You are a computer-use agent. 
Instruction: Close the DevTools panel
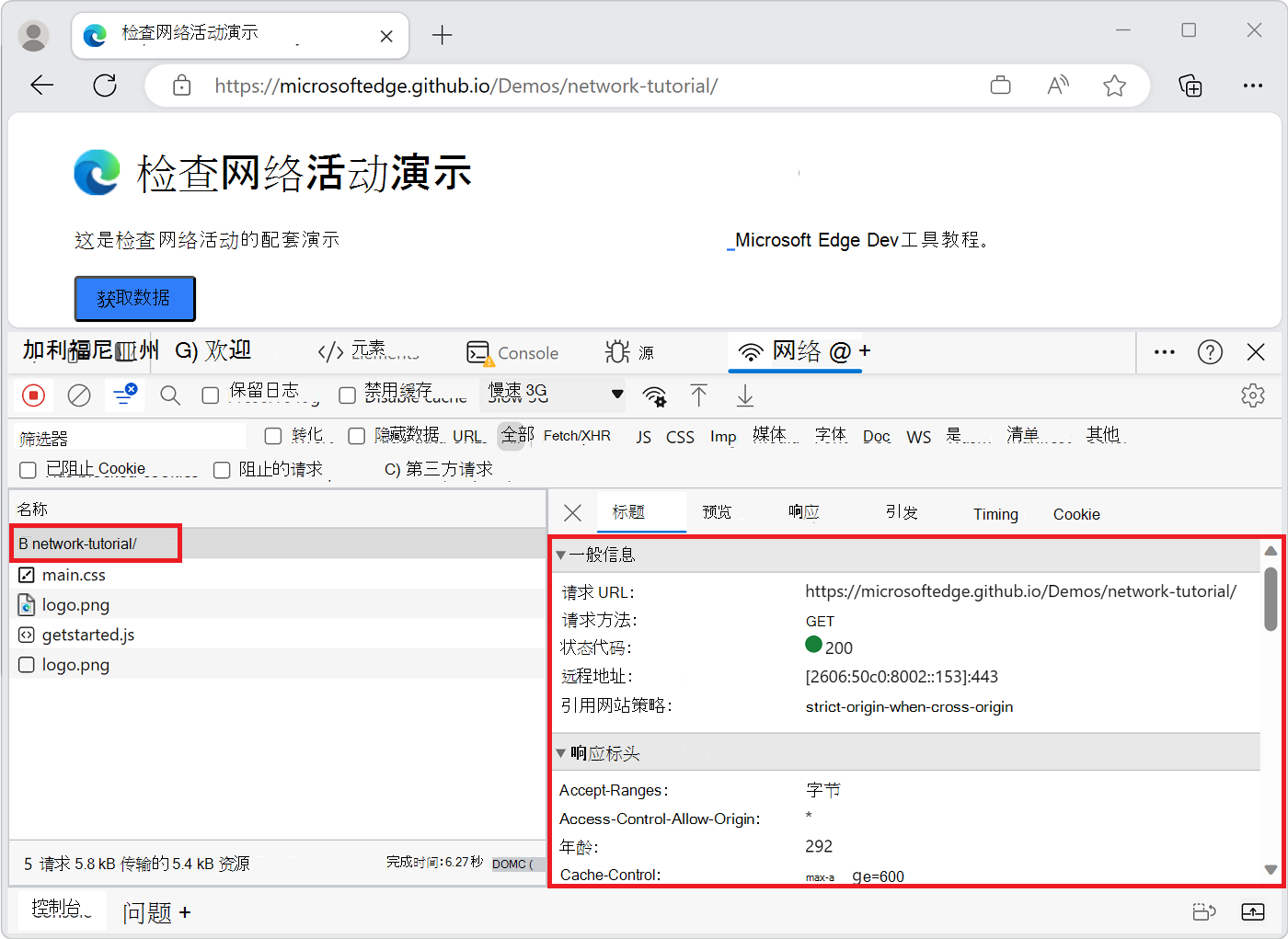(1256, 352)
